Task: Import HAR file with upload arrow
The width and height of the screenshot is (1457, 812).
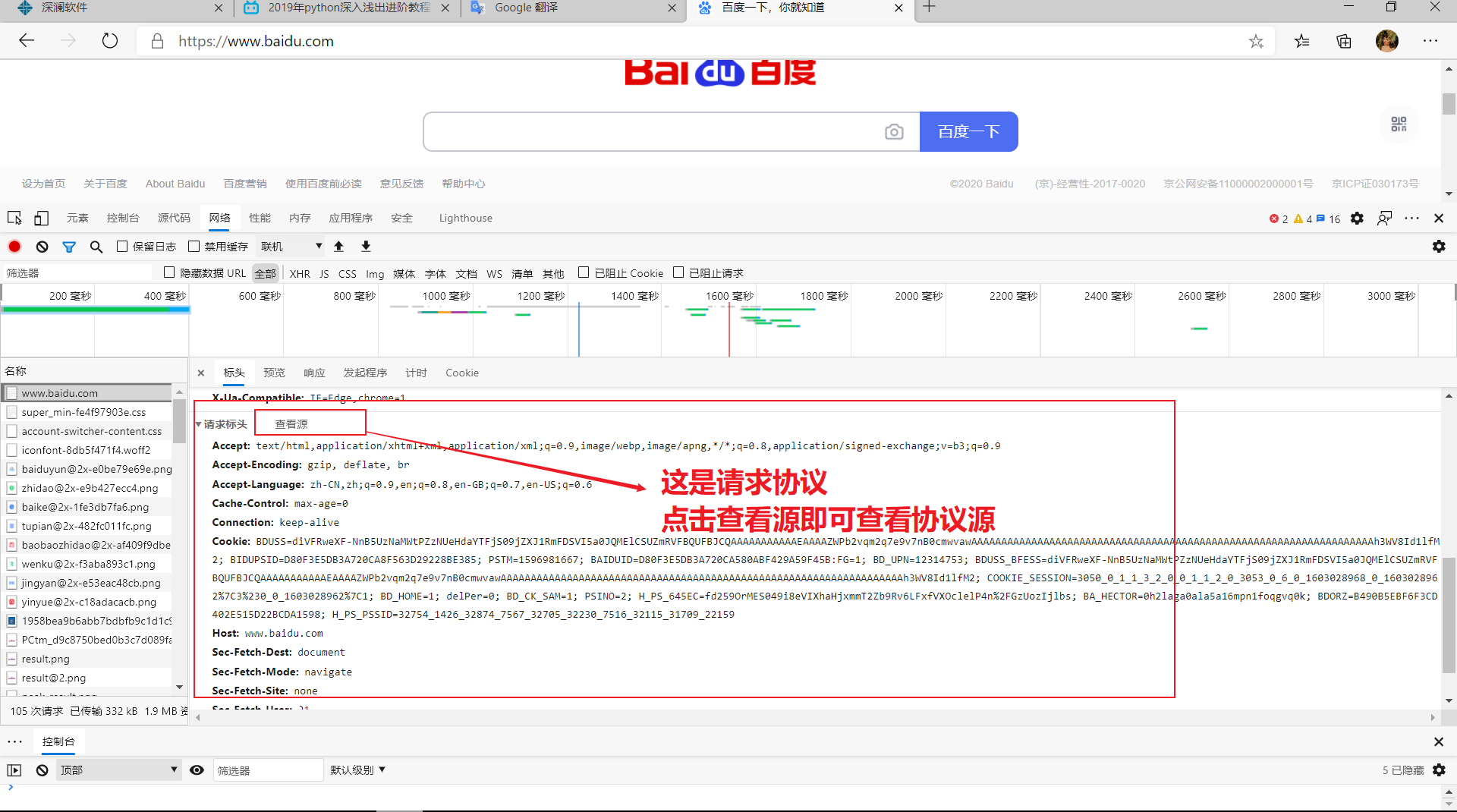Action: coord(339,247)
